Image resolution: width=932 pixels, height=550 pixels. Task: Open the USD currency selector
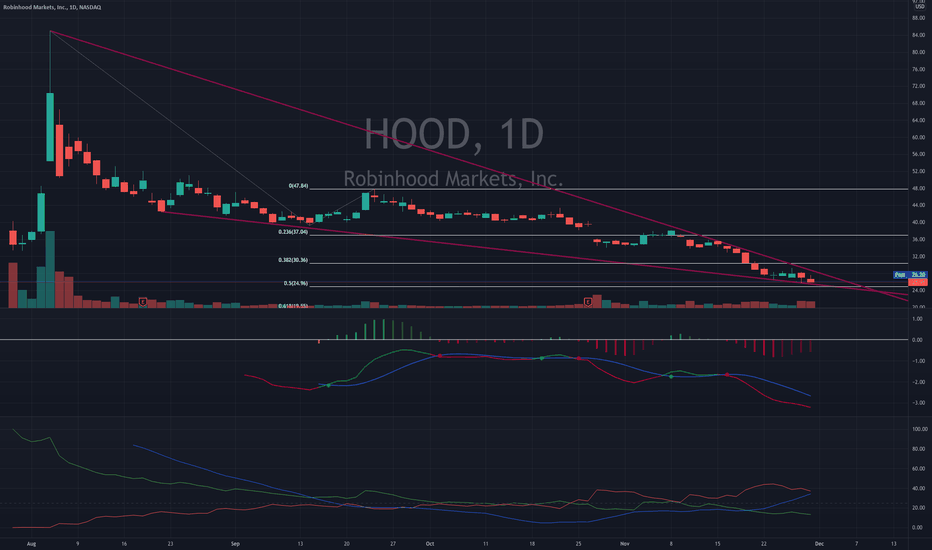[x=920, y=7]
